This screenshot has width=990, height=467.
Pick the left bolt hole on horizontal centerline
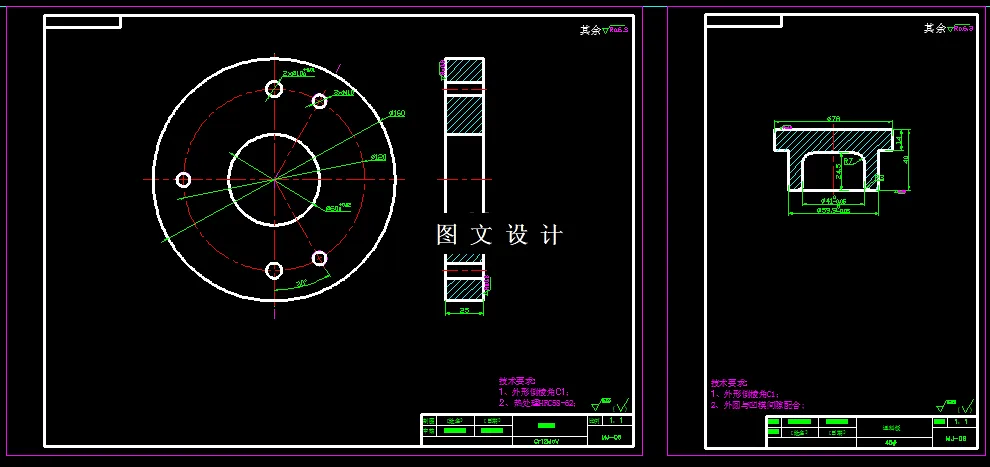[x=183, y=180]
